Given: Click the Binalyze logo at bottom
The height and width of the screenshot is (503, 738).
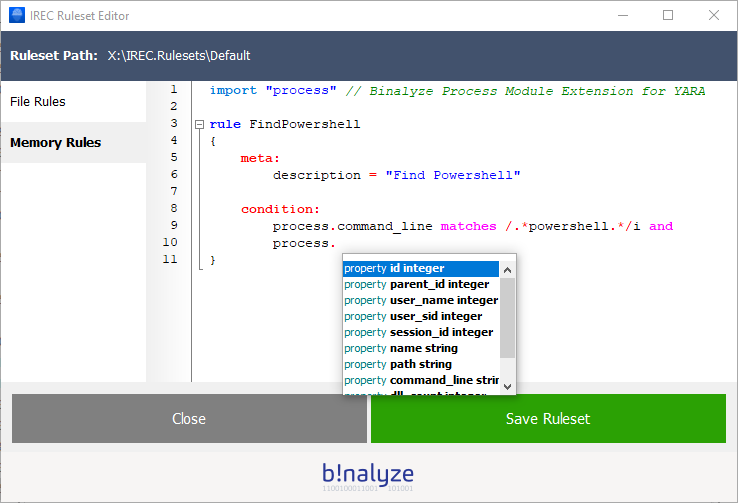Looking at the screenshot, I should (x=368, y=475).
